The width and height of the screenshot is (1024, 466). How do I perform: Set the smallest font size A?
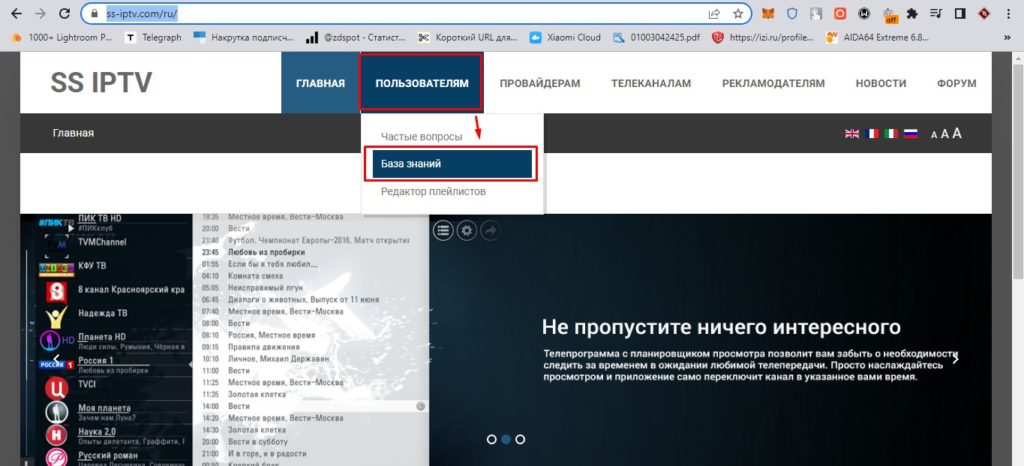(934, 135)
